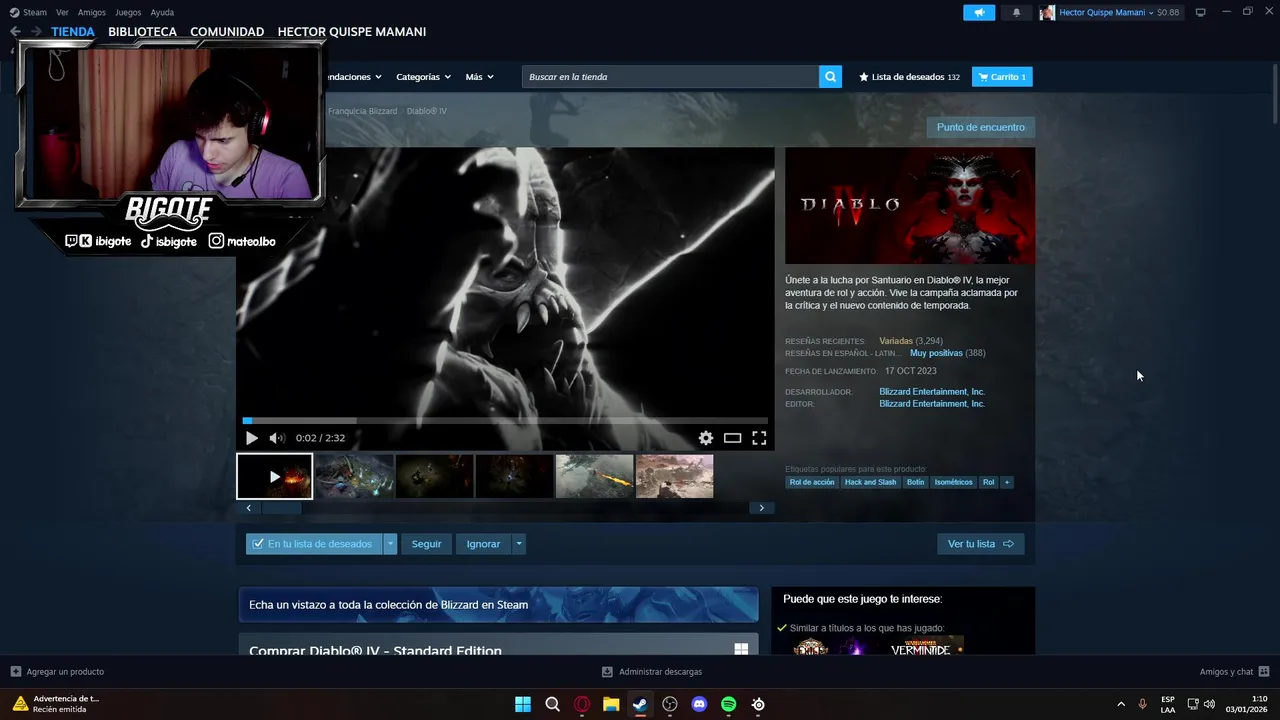Seek in the video progress bar

pos(505,421)
